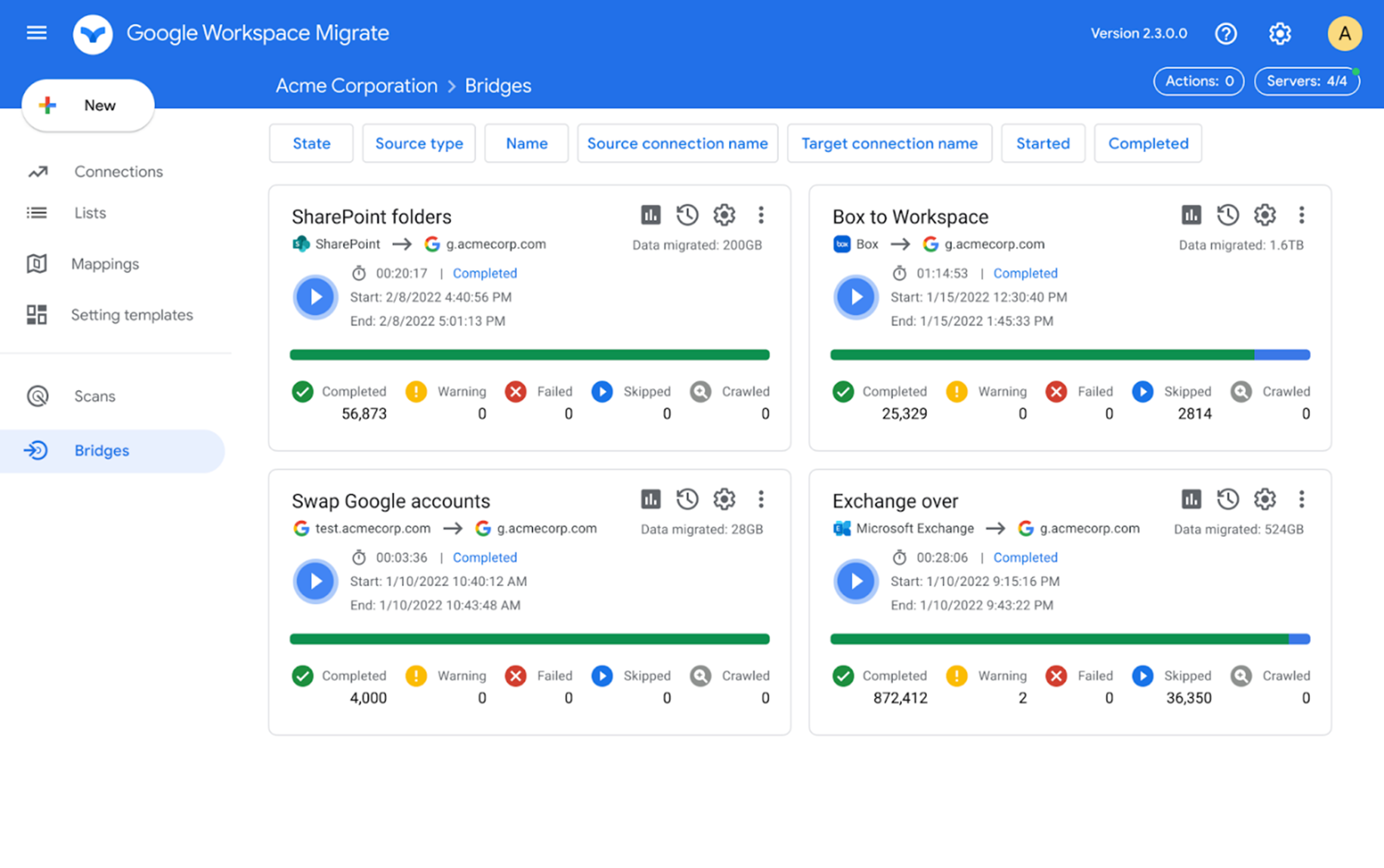The height and width of the screenshot is (868, 1384).
Task: Open the Help icon in the top bar
Action: [x=1227, y=33]
